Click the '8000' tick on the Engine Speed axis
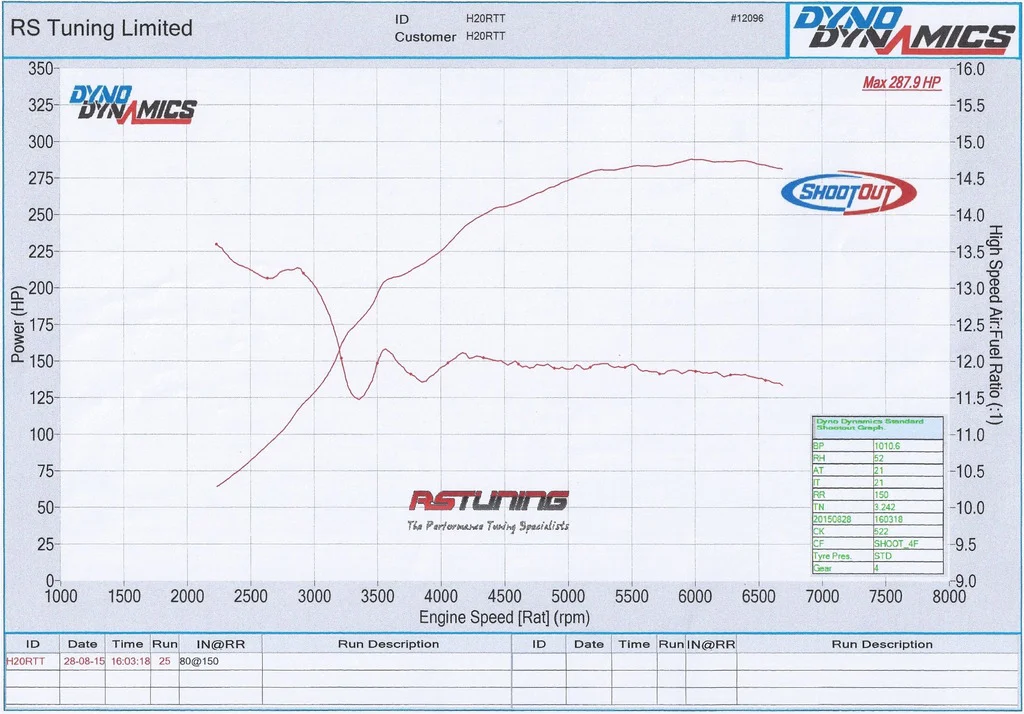 click(x=949, y=596)
